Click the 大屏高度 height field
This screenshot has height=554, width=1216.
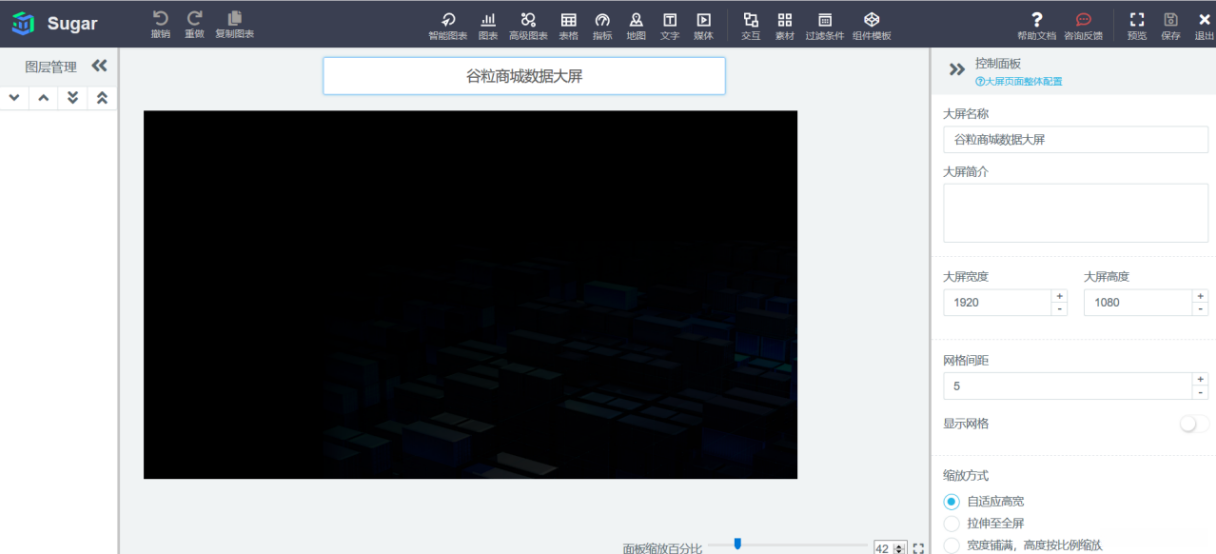(1138, 302)
